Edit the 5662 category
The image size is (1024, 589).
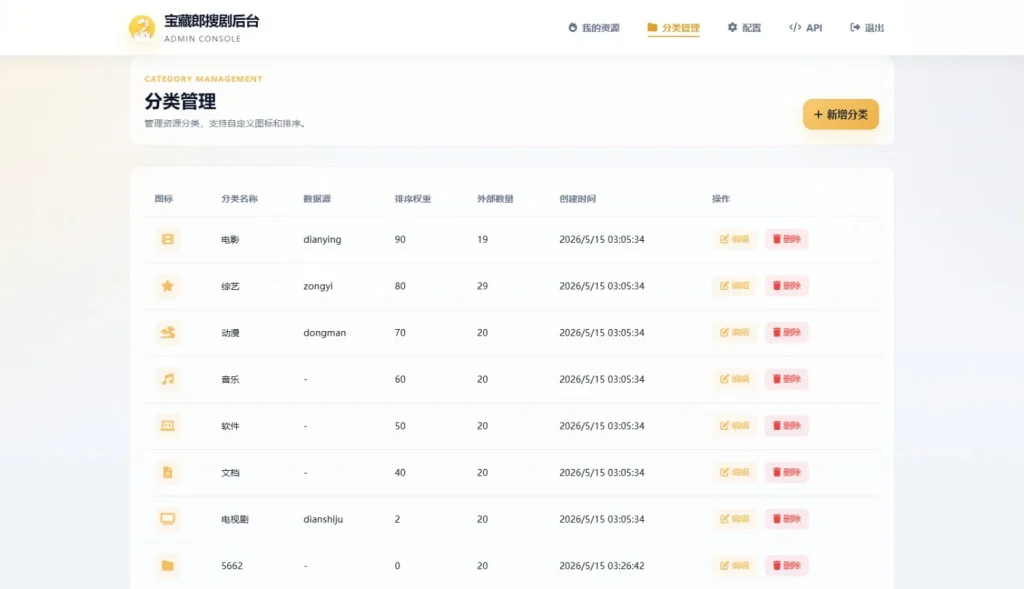[x=735, y=565]
